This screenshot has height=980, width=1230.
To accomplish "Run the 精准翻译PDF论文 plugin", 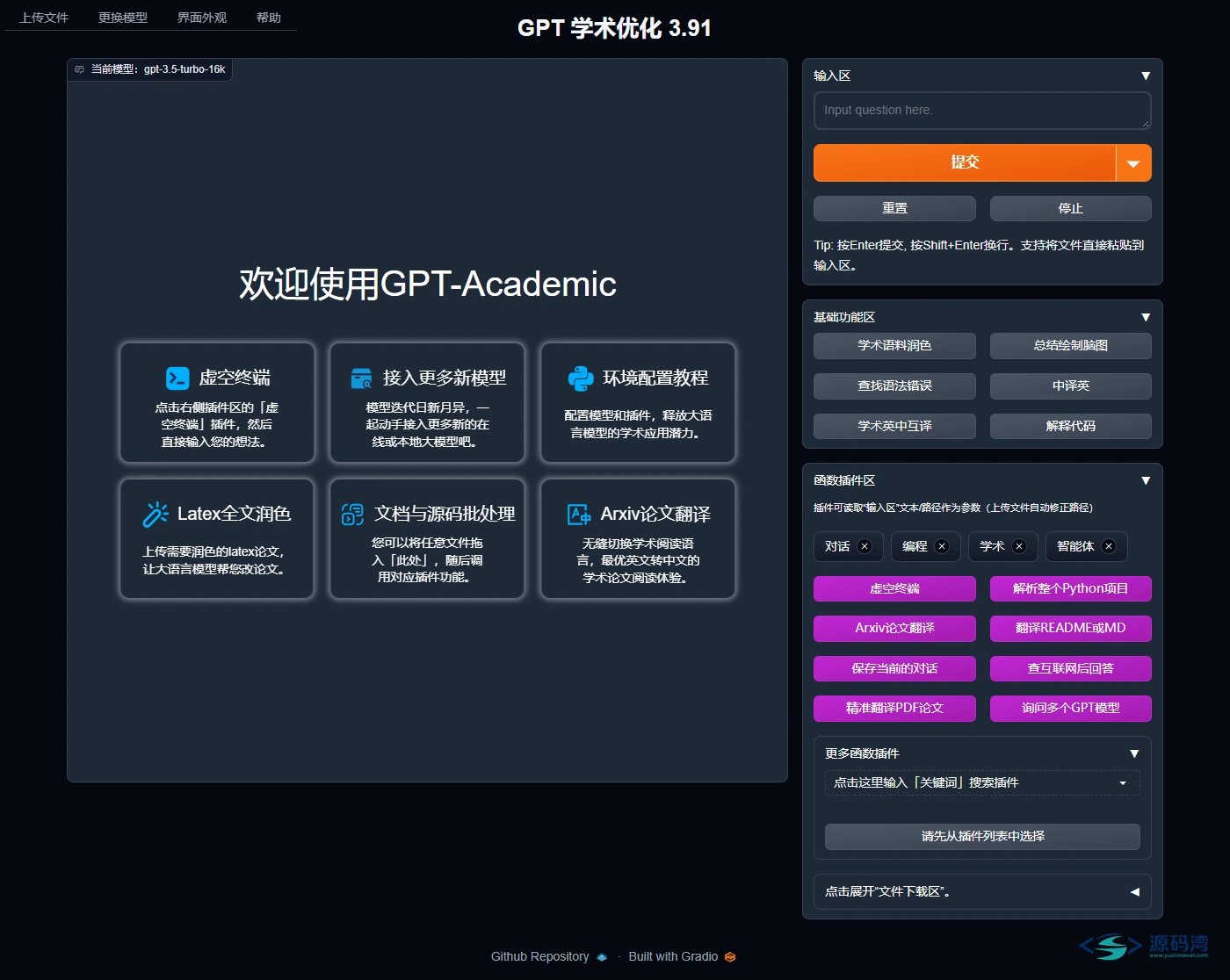I will pos(894,709).
